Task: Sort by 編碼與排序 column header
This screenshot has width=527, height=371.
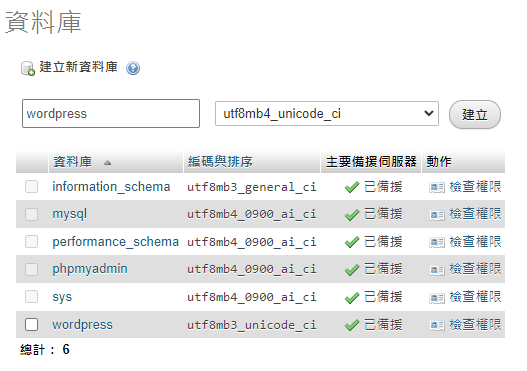Action: pyautogui.click(x=220, y=162)
